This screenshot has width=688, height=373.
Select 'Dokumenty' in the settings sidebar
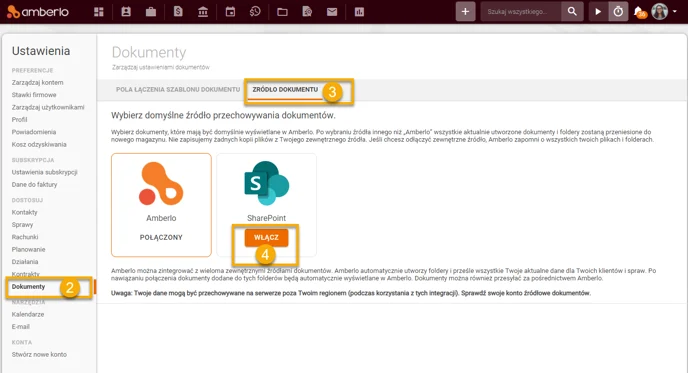coord(28,287)
